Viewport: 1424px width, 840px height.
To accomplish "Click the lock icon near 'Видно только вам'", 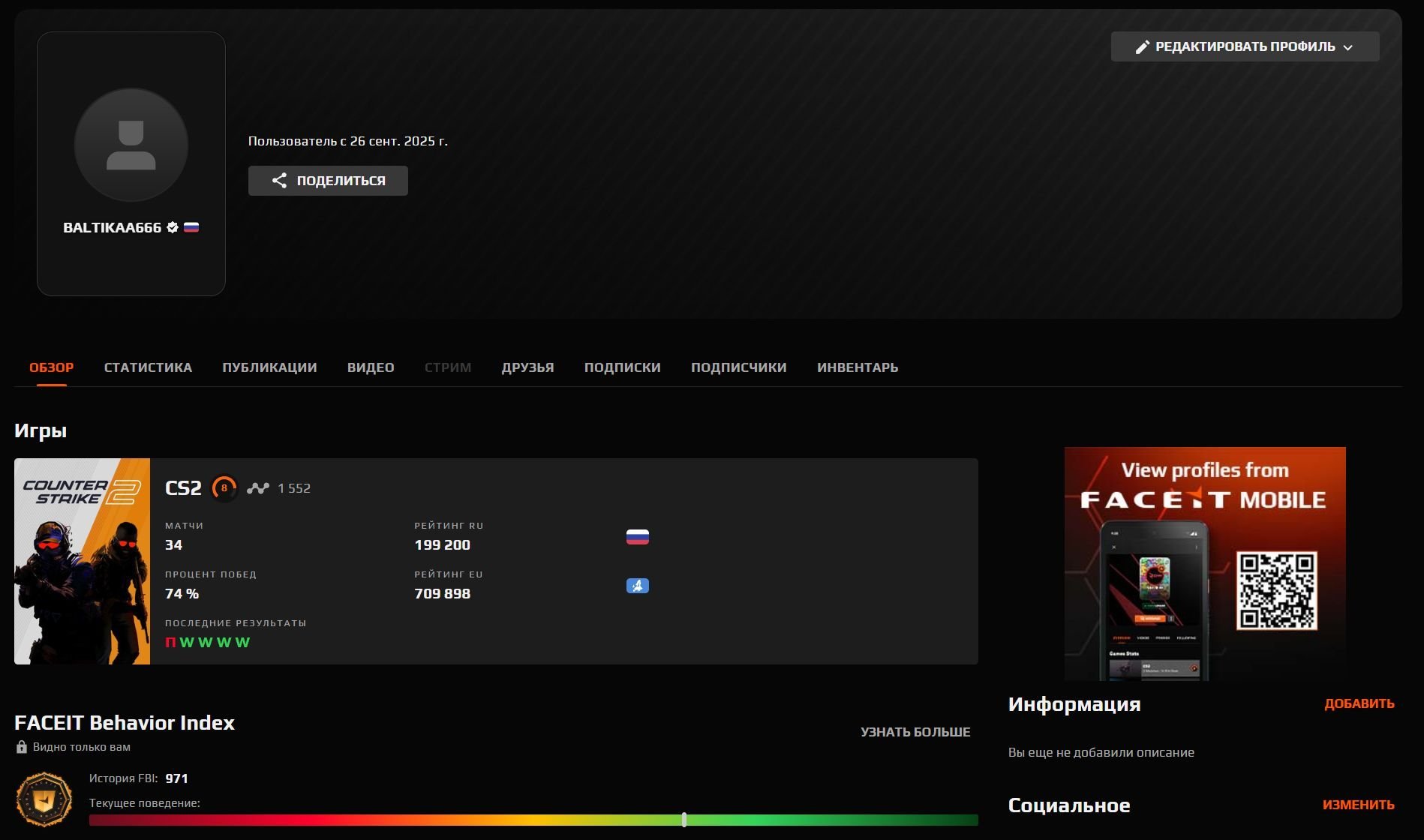I will (x=22, y=747).
